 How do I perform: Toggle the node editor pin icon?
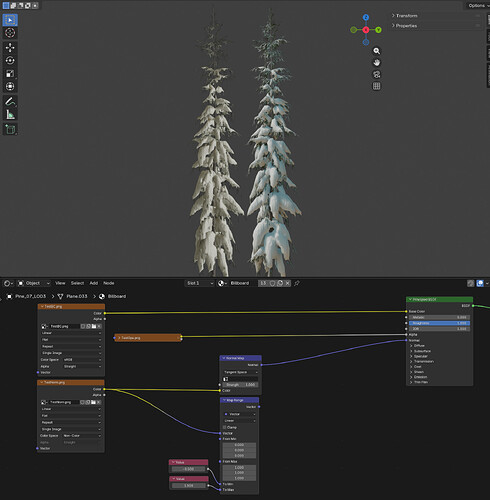click(x=297, y=283)
